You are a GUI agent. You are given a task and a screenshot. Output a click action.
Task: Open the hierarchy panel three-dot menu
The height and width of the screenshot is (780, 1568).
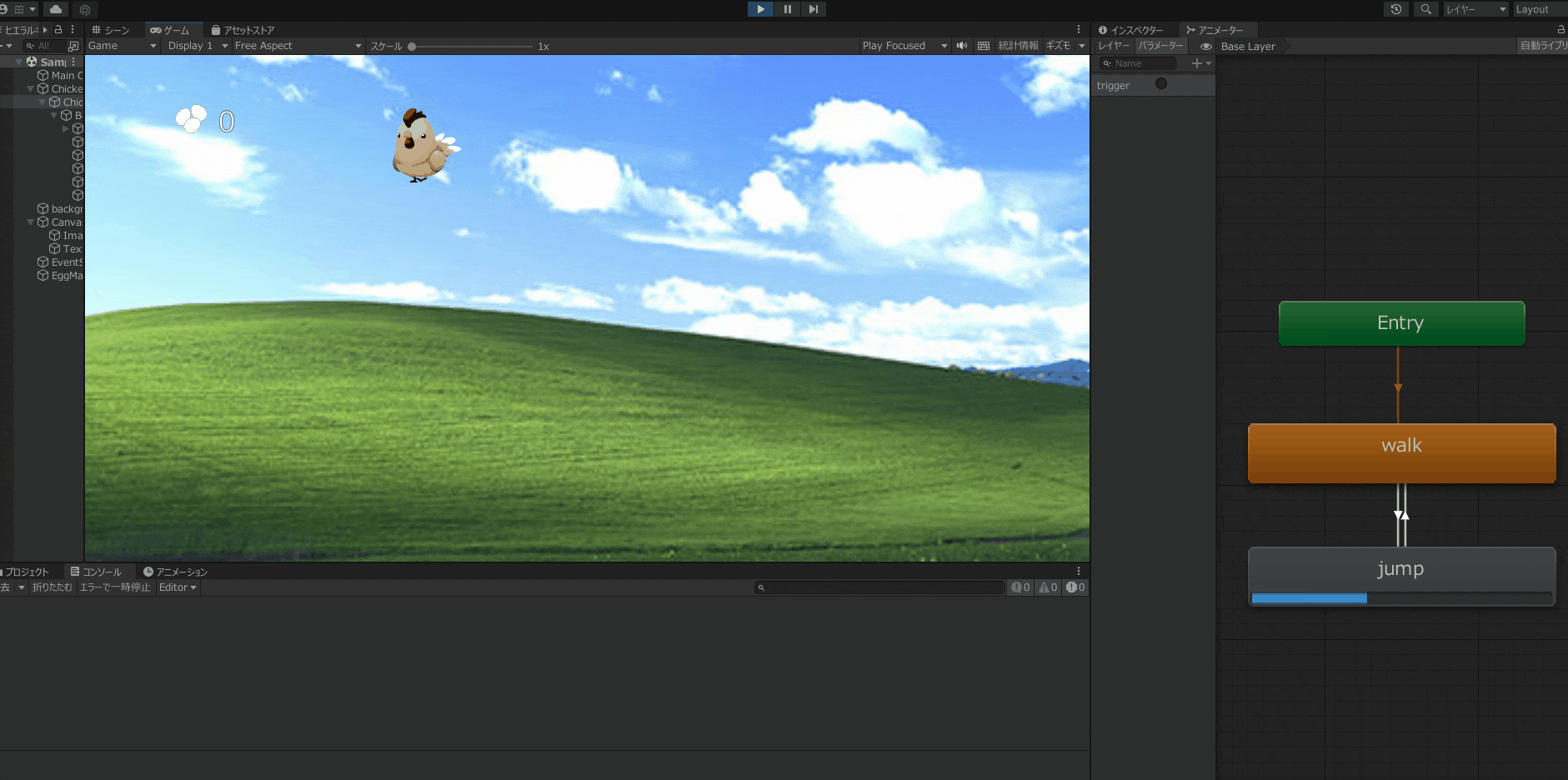pos(73,29)
